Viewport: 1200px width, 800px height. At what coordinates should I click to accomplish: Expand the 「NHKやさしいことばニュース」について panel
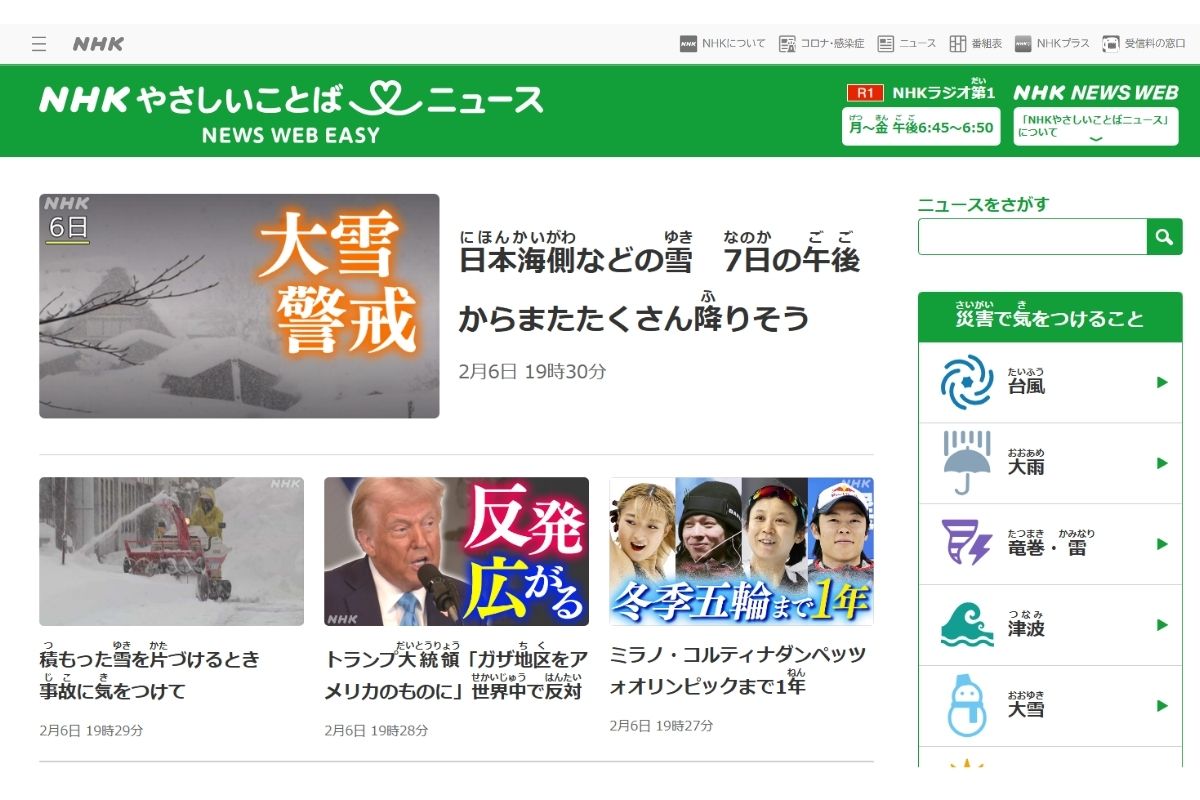(1095, 127)
